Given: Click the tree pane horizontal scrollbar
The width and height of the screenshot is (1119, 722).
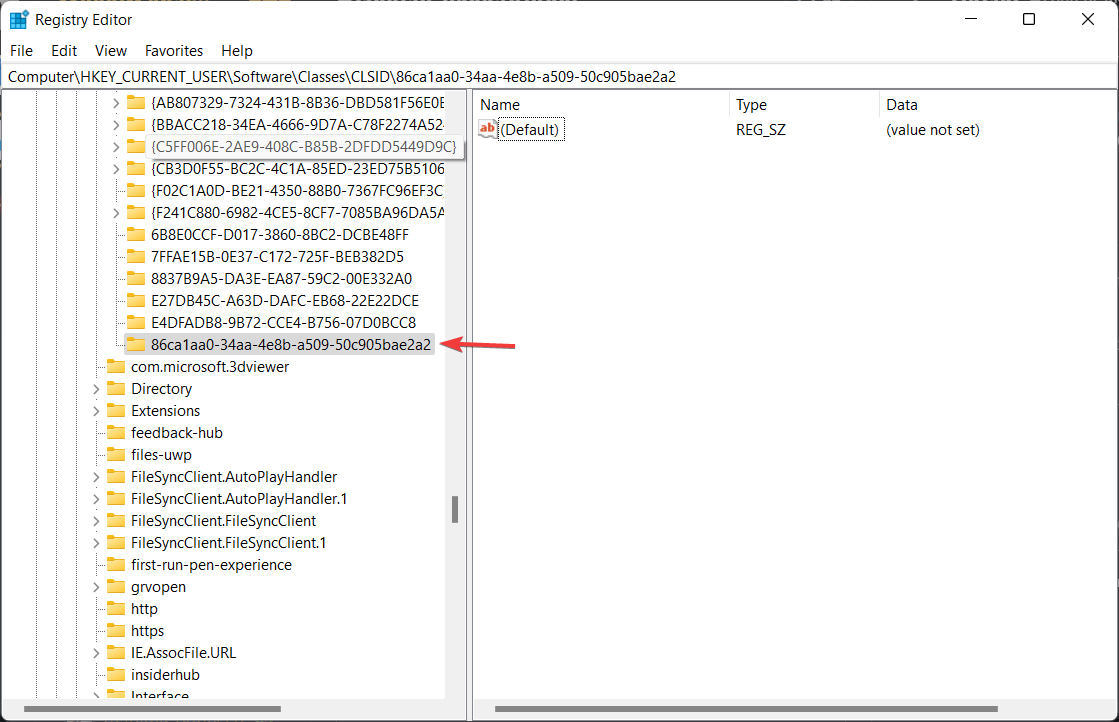Looking at the screenshot, I should pos(152,709).
